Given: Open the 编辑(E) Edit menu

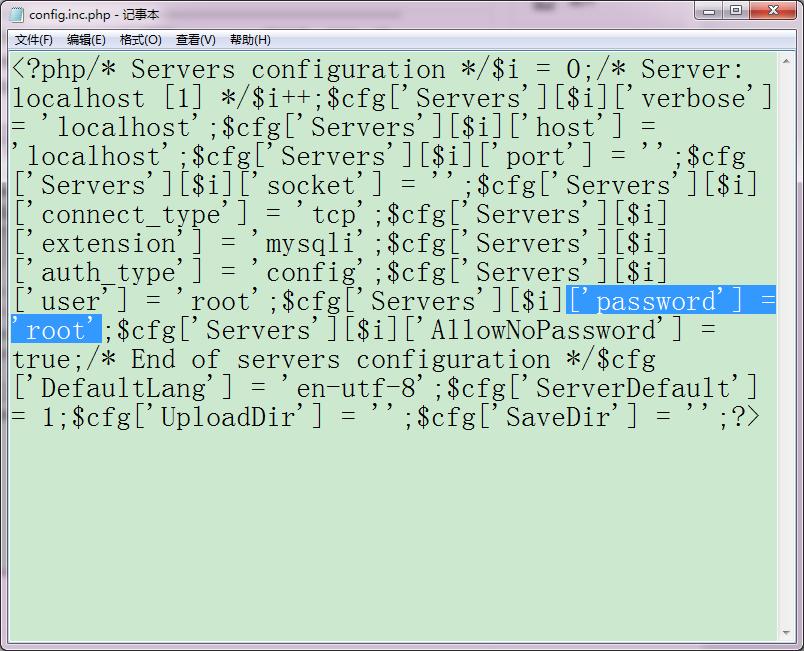Looking at the screenshot, I should point(86,40).
